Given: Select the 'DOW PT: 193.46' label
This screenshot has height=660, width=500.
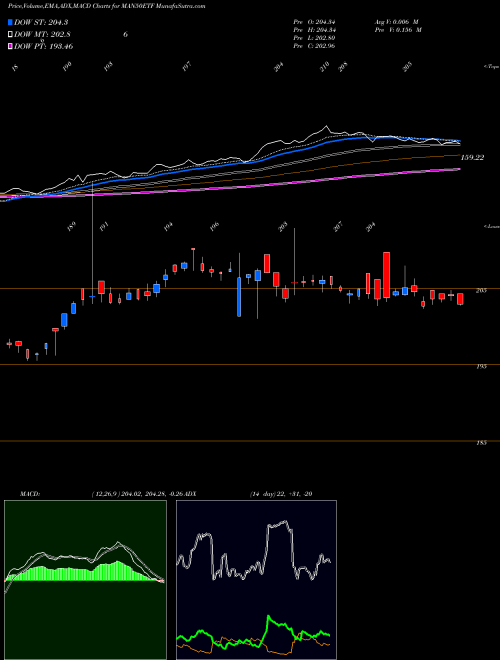Looking at the screenshot, I should pyautogui.click(x=43, y=46).
